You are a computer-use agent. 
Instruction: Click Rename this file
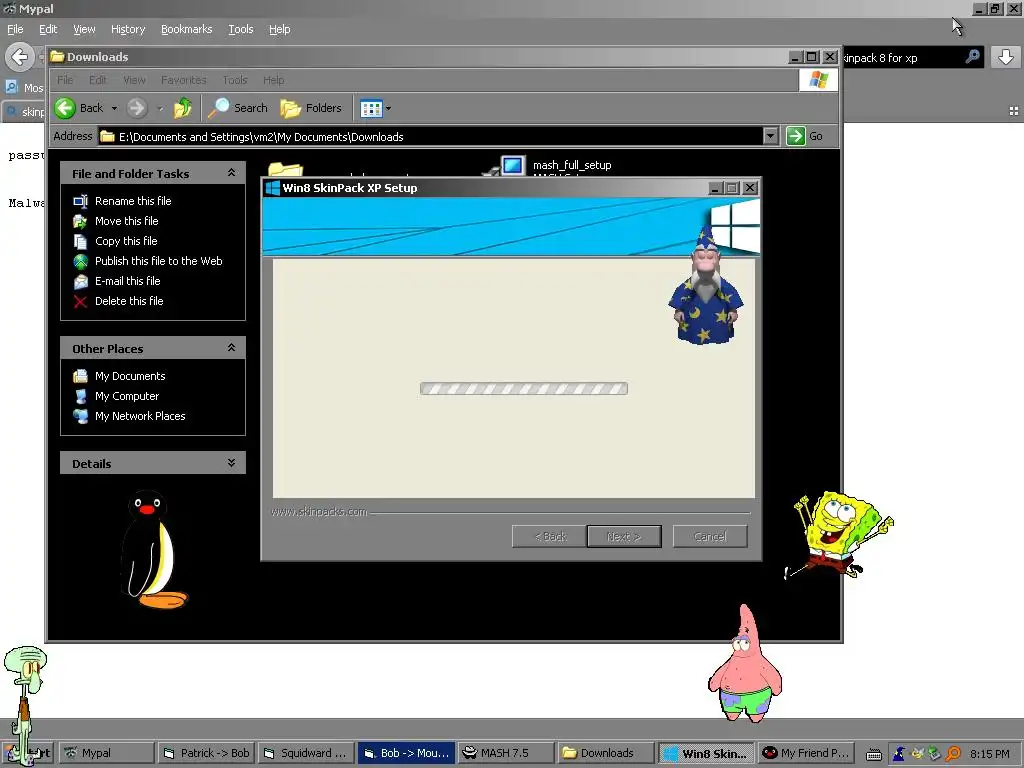coord(133,201)
